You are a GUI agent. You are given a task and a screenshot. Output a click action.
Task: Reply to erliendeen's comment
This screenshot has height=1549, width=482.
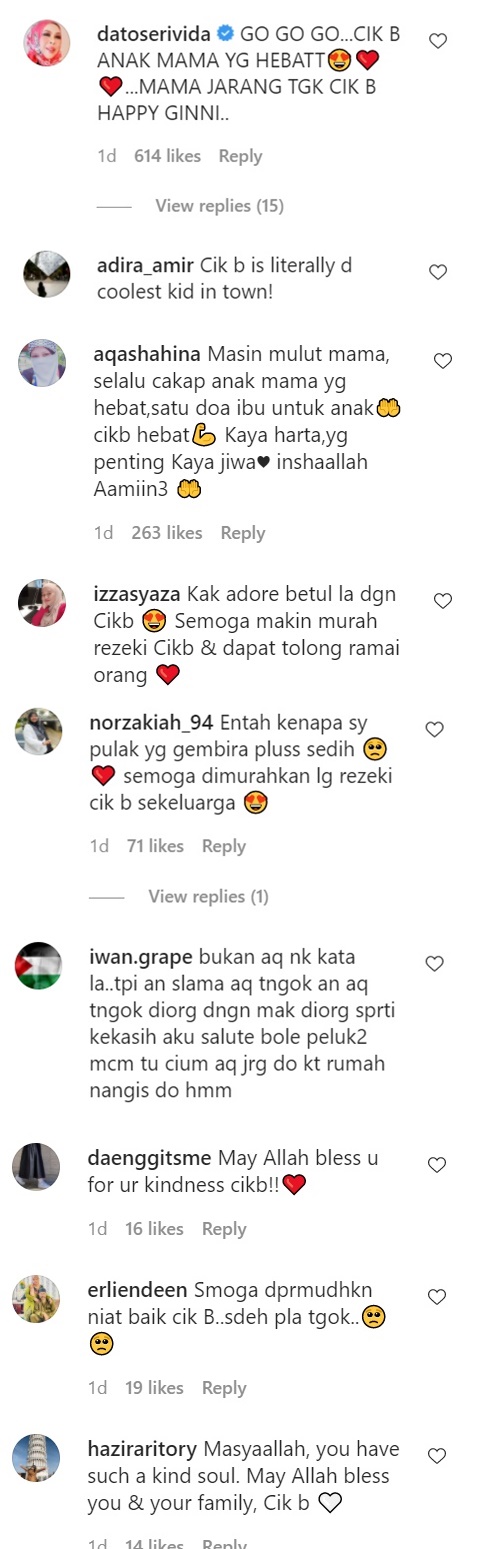coord(224,1388)
